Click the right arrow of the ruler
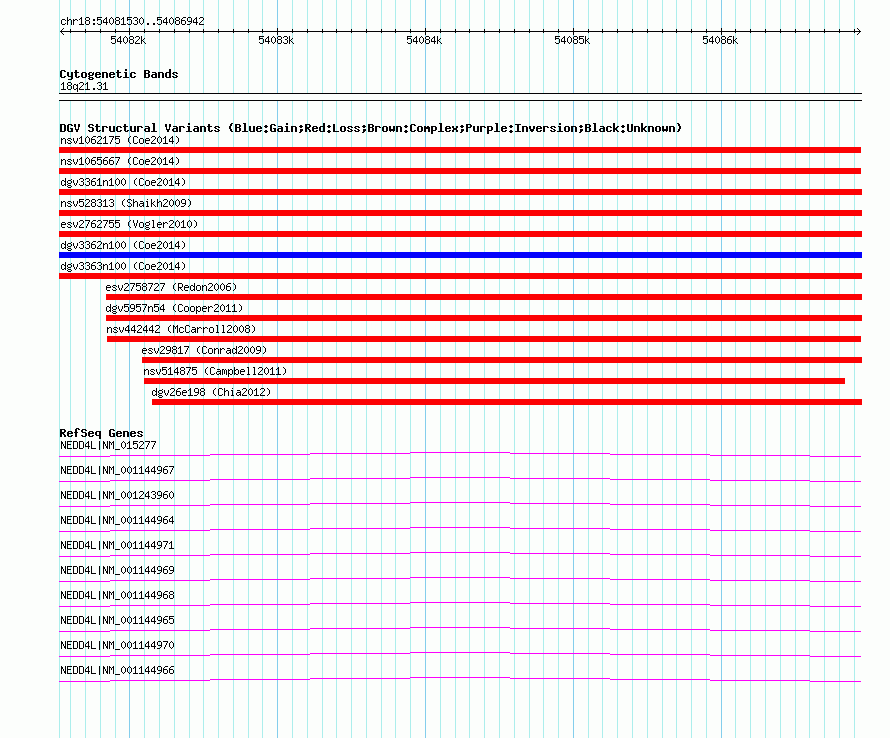The image size is (890, 738). (858, 32)
